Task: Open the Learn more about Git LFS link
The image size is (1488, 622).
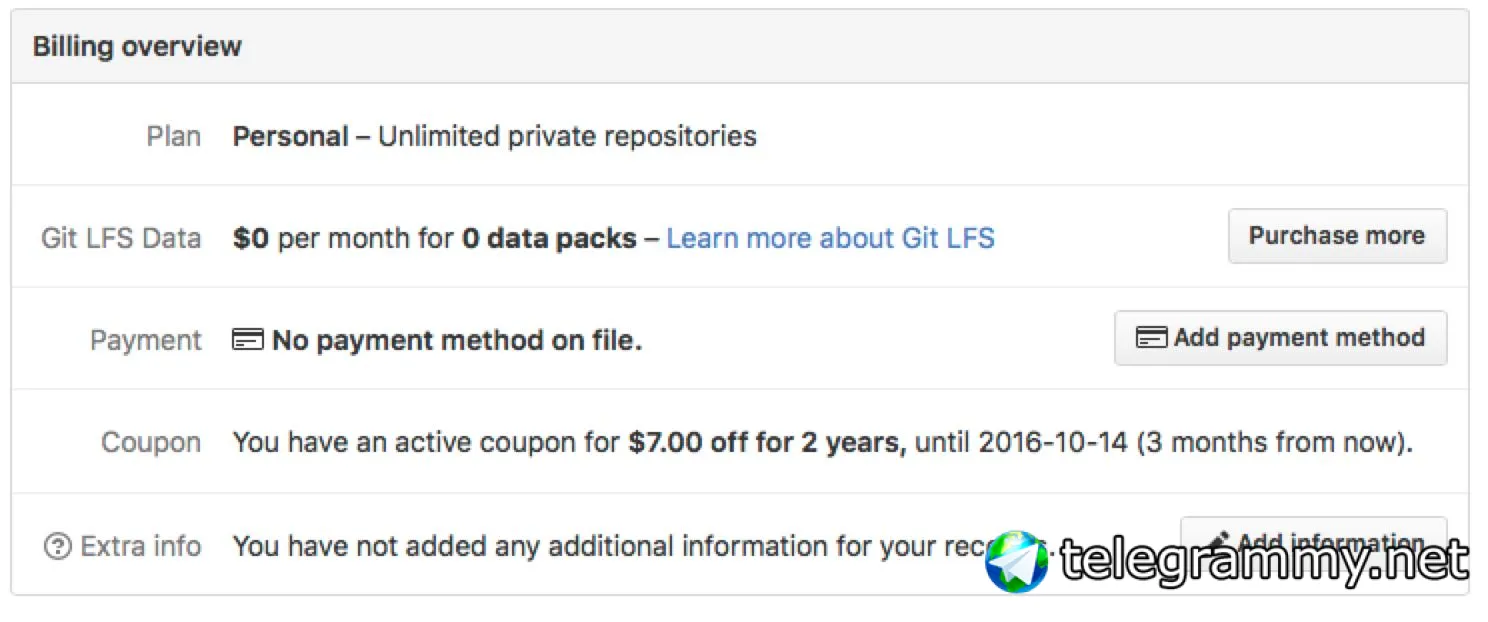Action: 830,238
